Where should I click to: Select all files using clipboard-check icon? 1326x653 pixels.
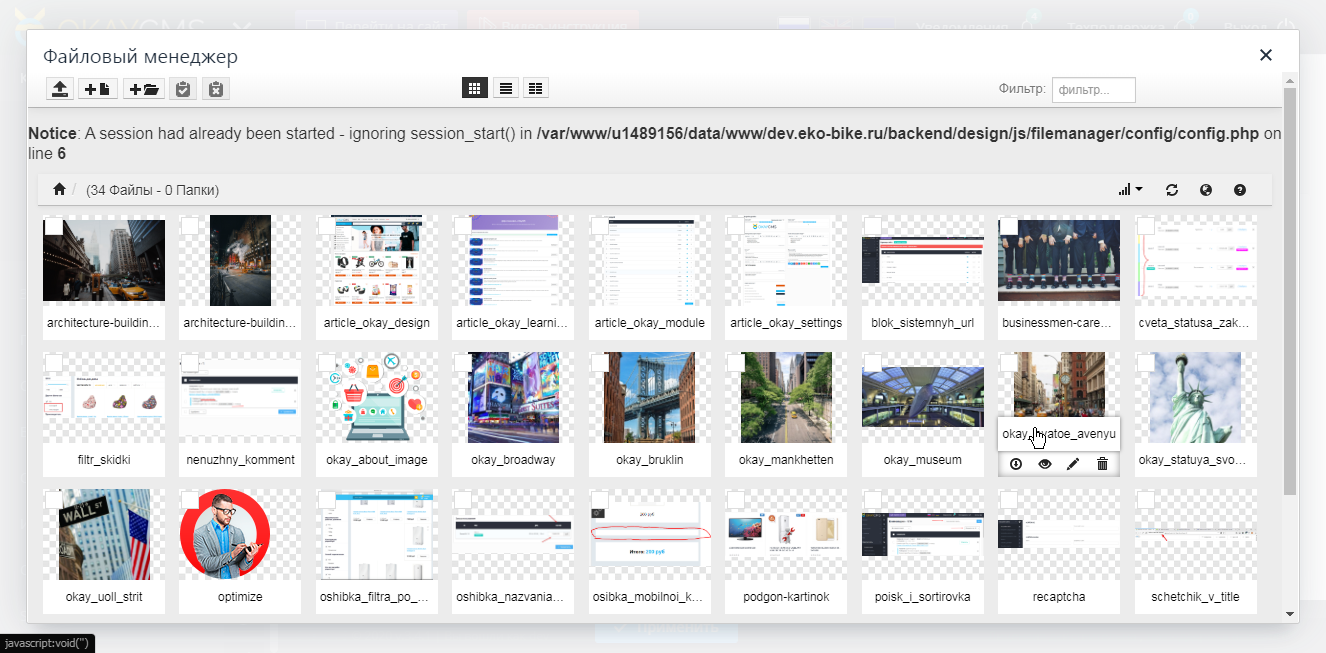(183, 88)
